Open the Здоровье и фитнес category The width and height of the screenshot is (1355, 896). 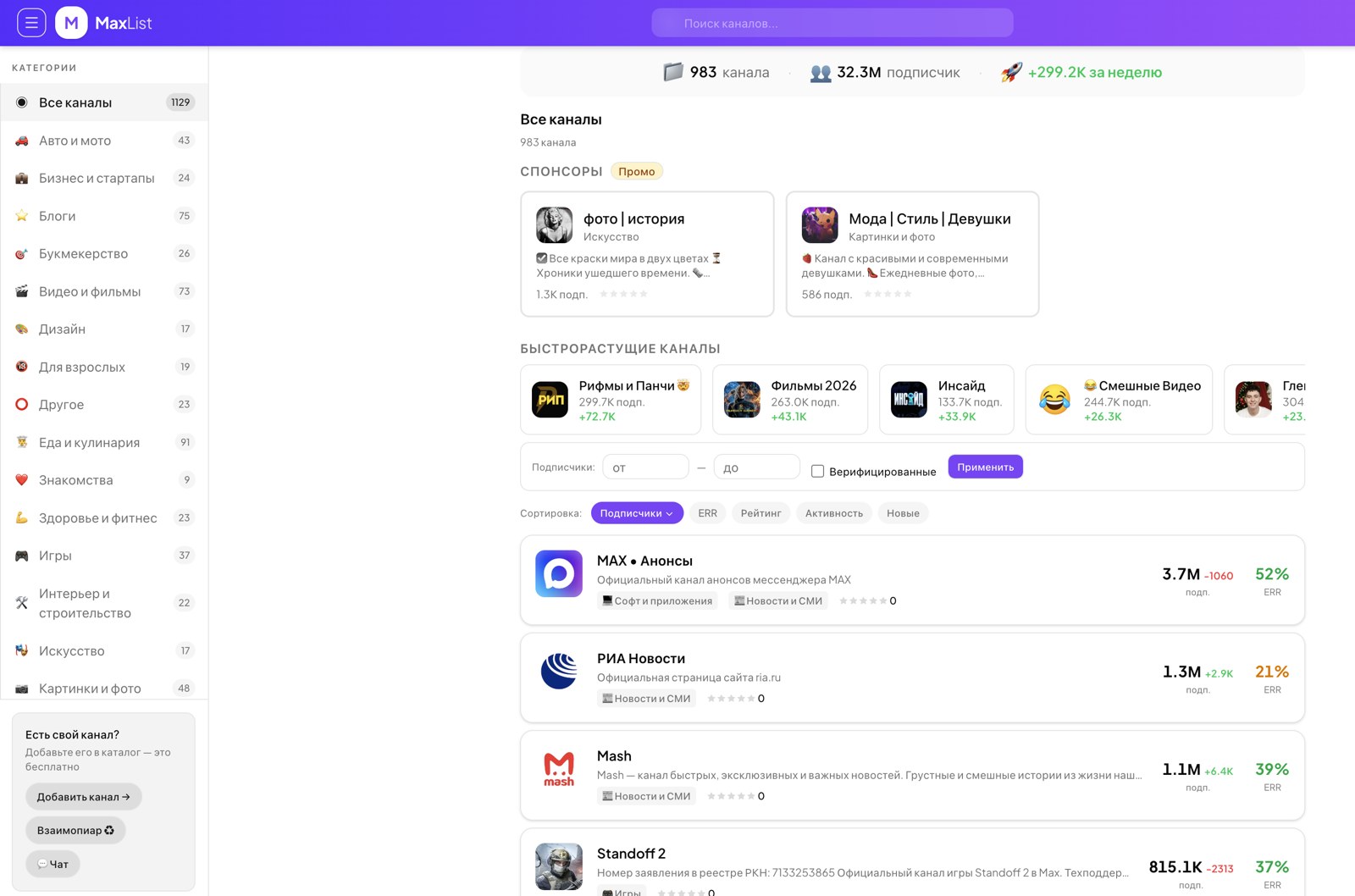coord(104,517)
